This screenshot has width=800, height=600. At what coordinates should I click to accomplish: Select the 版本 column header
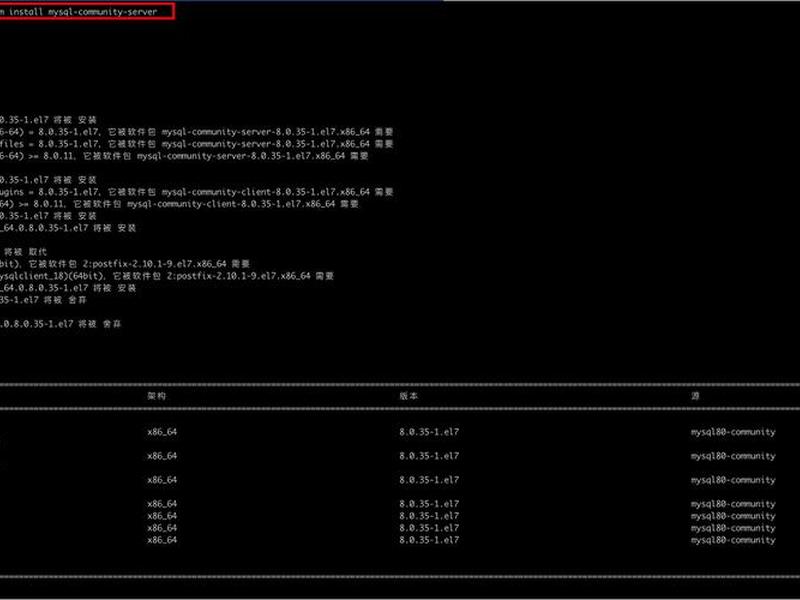click(x=408, y=396)
